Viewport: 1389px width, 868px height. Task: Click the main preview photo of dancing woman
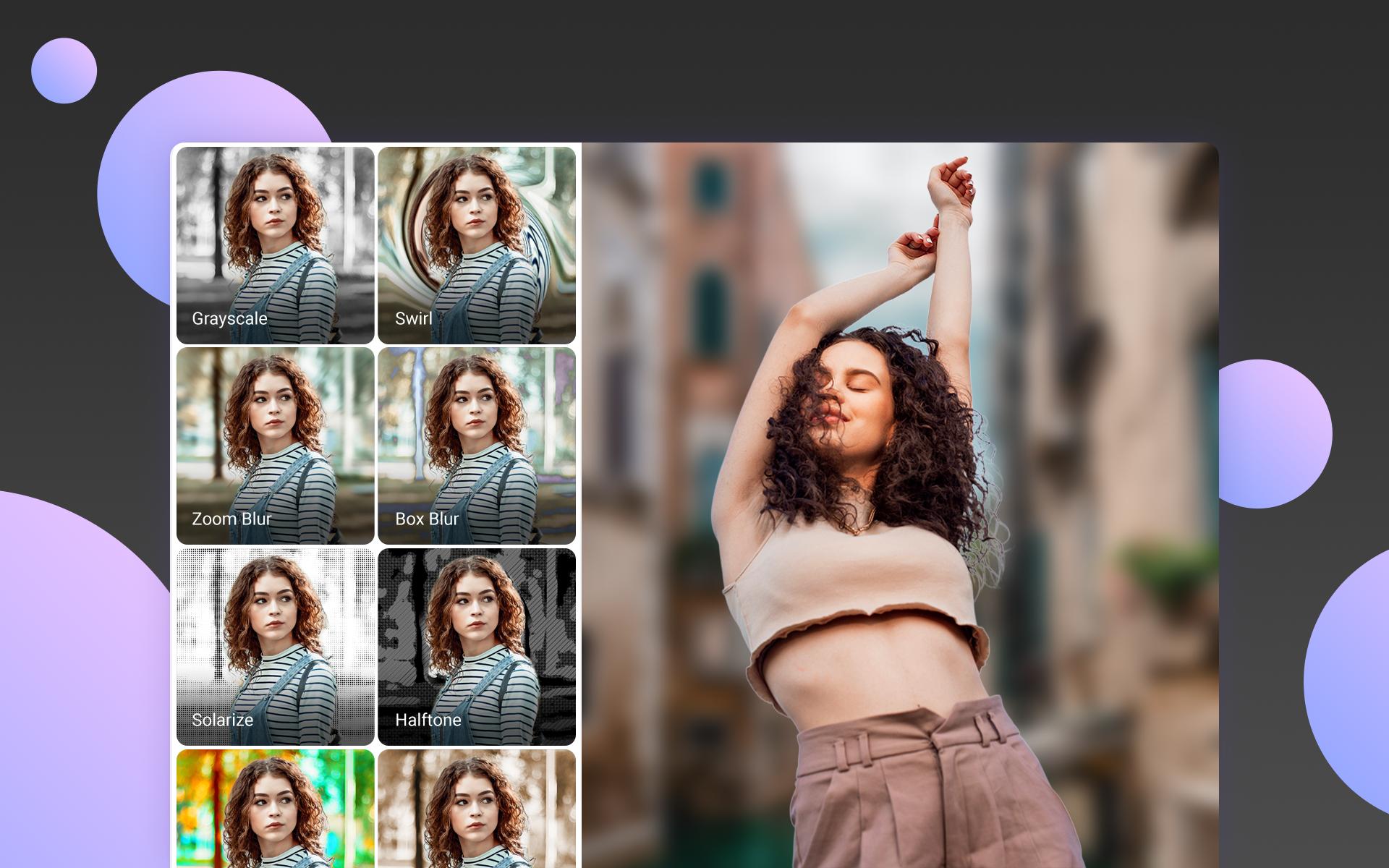tap(901, 505)
